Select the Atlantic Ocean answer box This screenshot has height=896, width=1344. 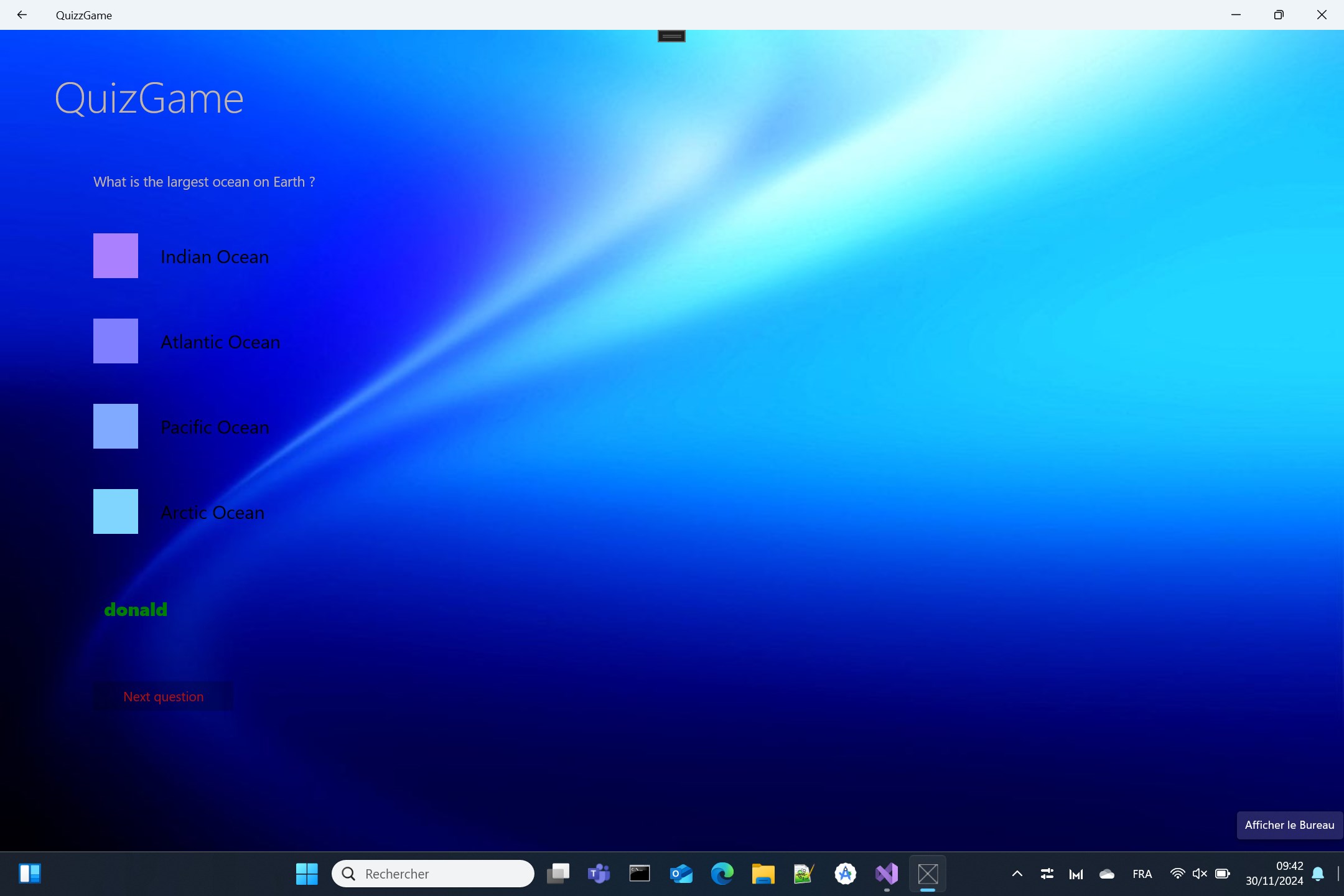116,341
